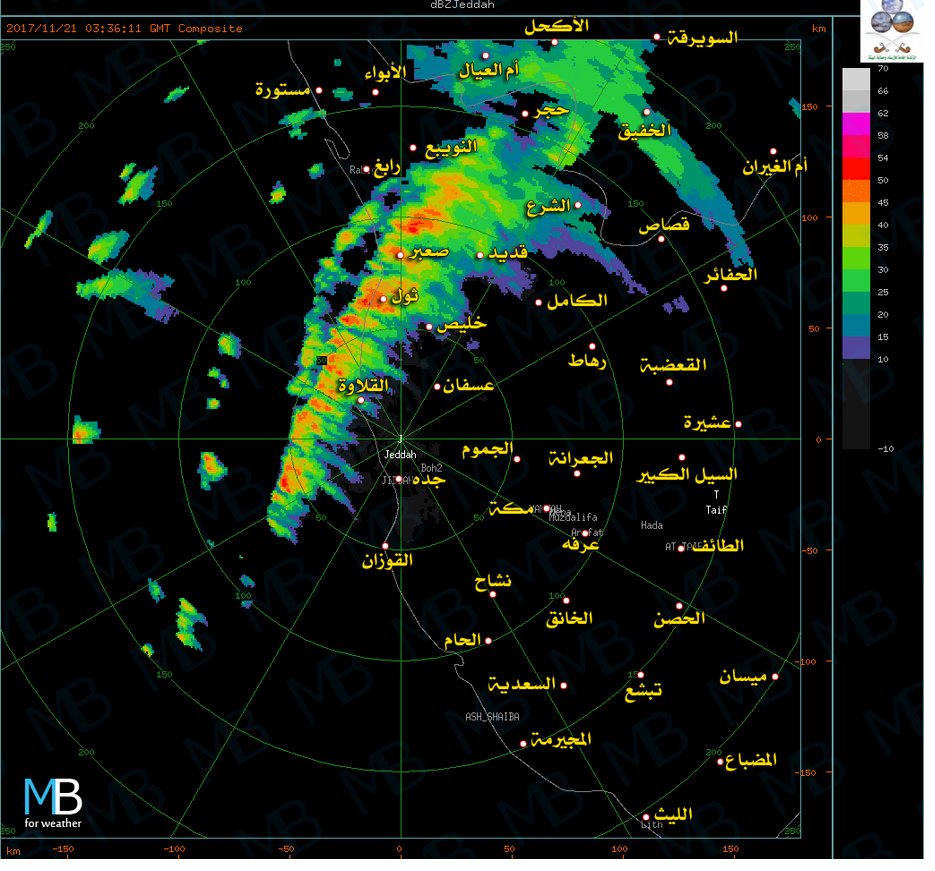Select the white 70 dBZ legend band
This screenshot has width=935, height=871.
[x=856, y=79]
